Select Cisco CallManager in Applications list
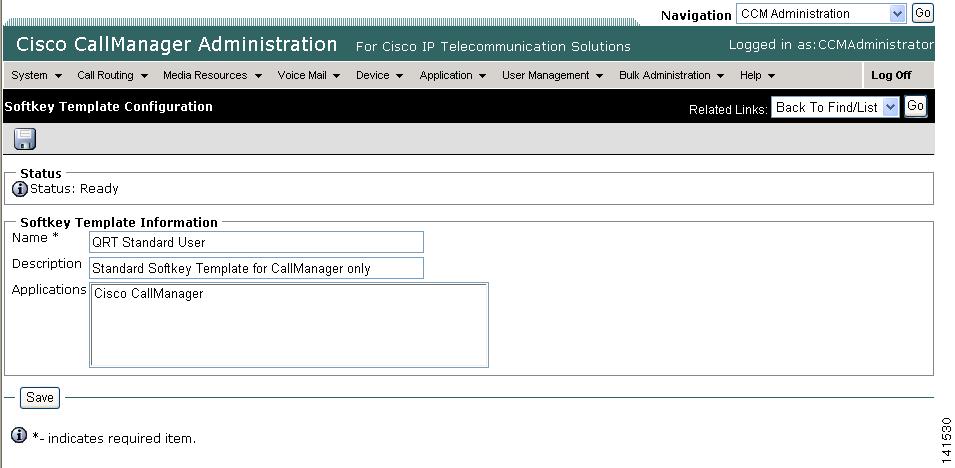 pyautogui.click(x=149, y=294)
